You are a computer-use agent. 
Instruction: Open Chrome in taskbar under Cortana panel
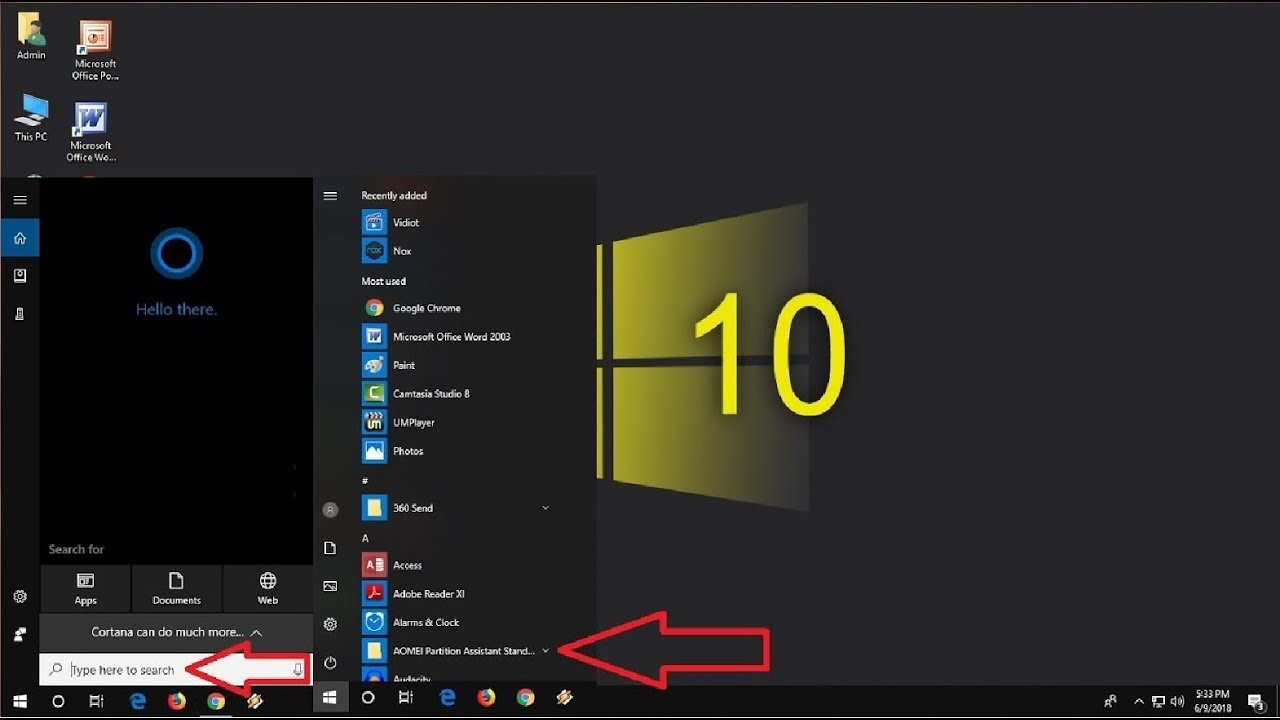pos(216,701)
